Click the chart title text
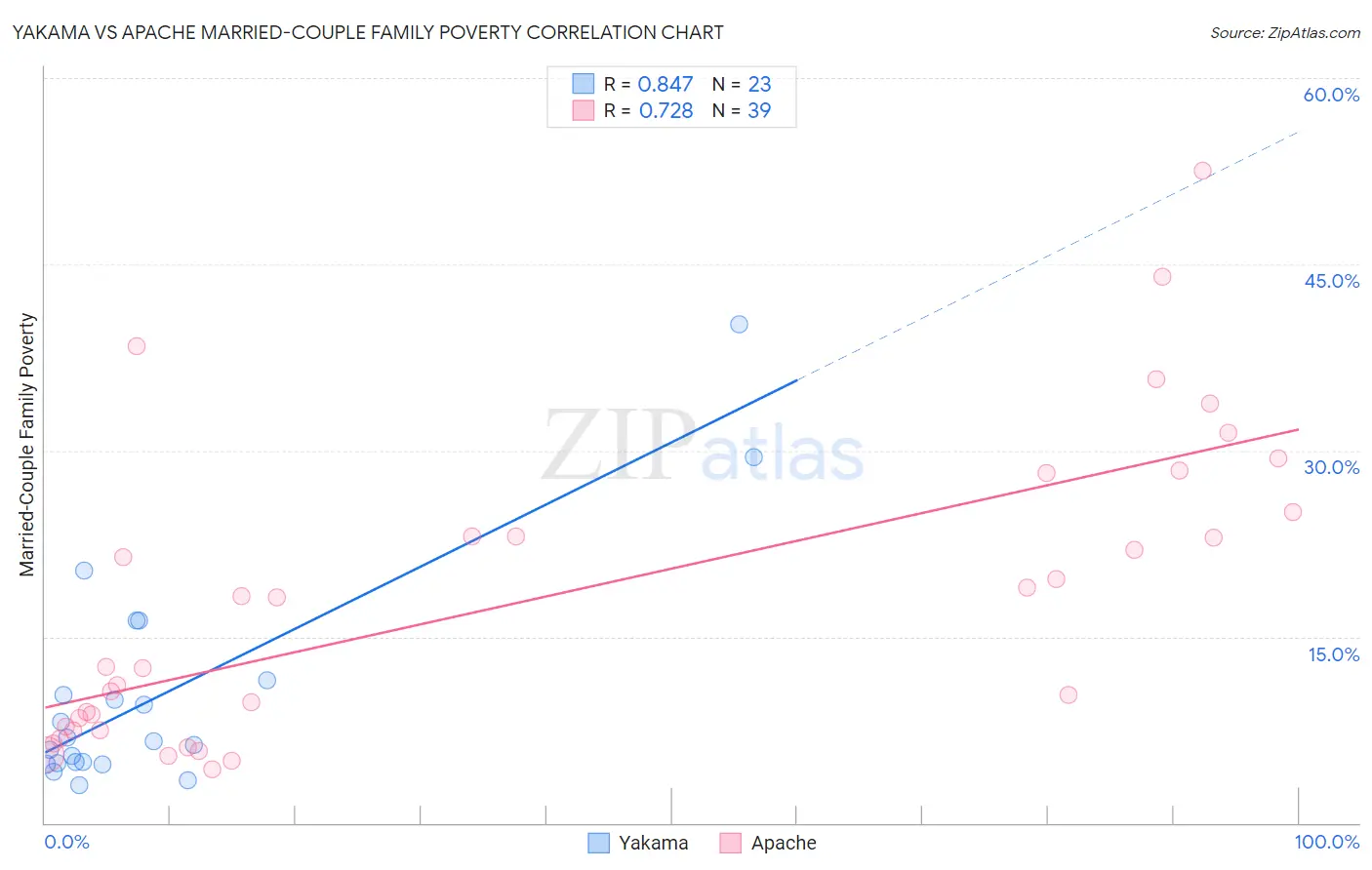The height and width of the screenshot is (870, 1372). [368, 32]
